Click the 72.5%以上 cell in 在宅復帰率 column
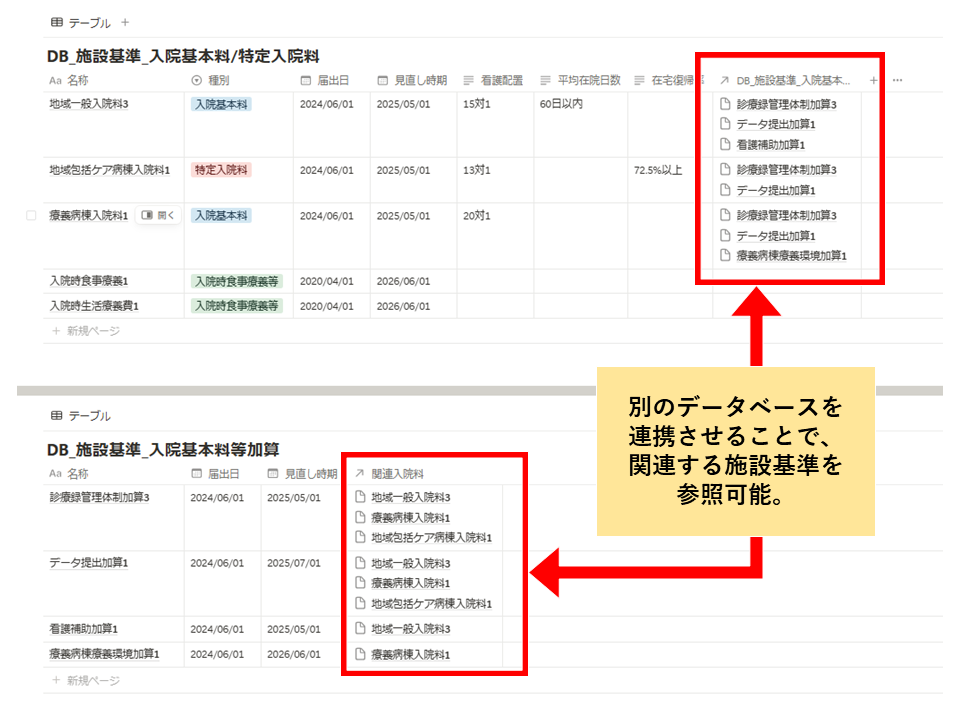Screen dimensions: 960x720 pyautogui.click(x=658, y=170)
